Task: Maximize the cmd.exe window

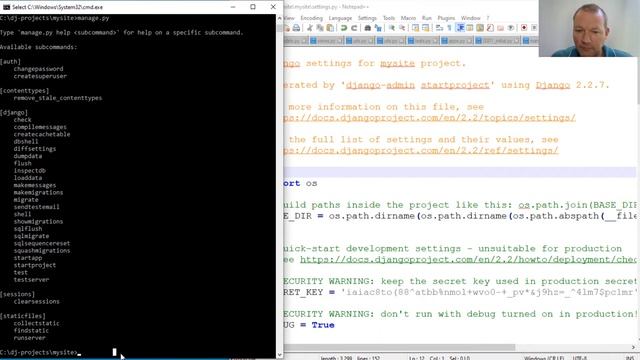Action: pos(253,7)
